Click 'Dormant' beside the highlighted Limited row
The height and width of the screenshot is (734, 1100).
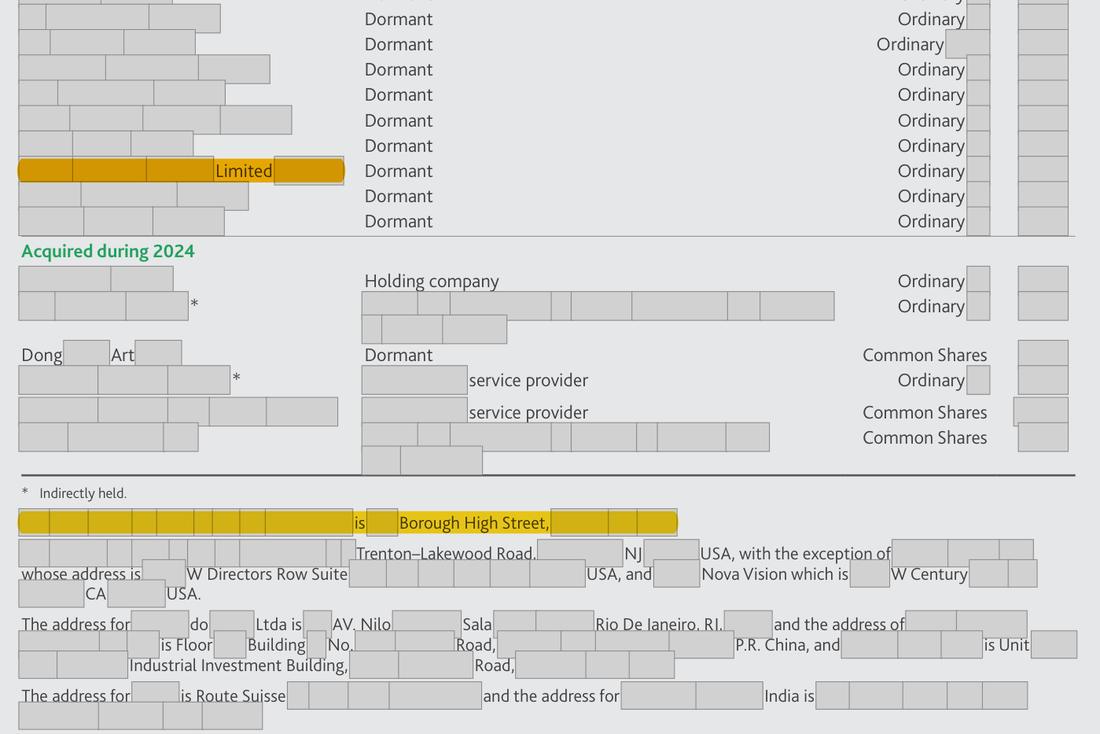[398, 171]
